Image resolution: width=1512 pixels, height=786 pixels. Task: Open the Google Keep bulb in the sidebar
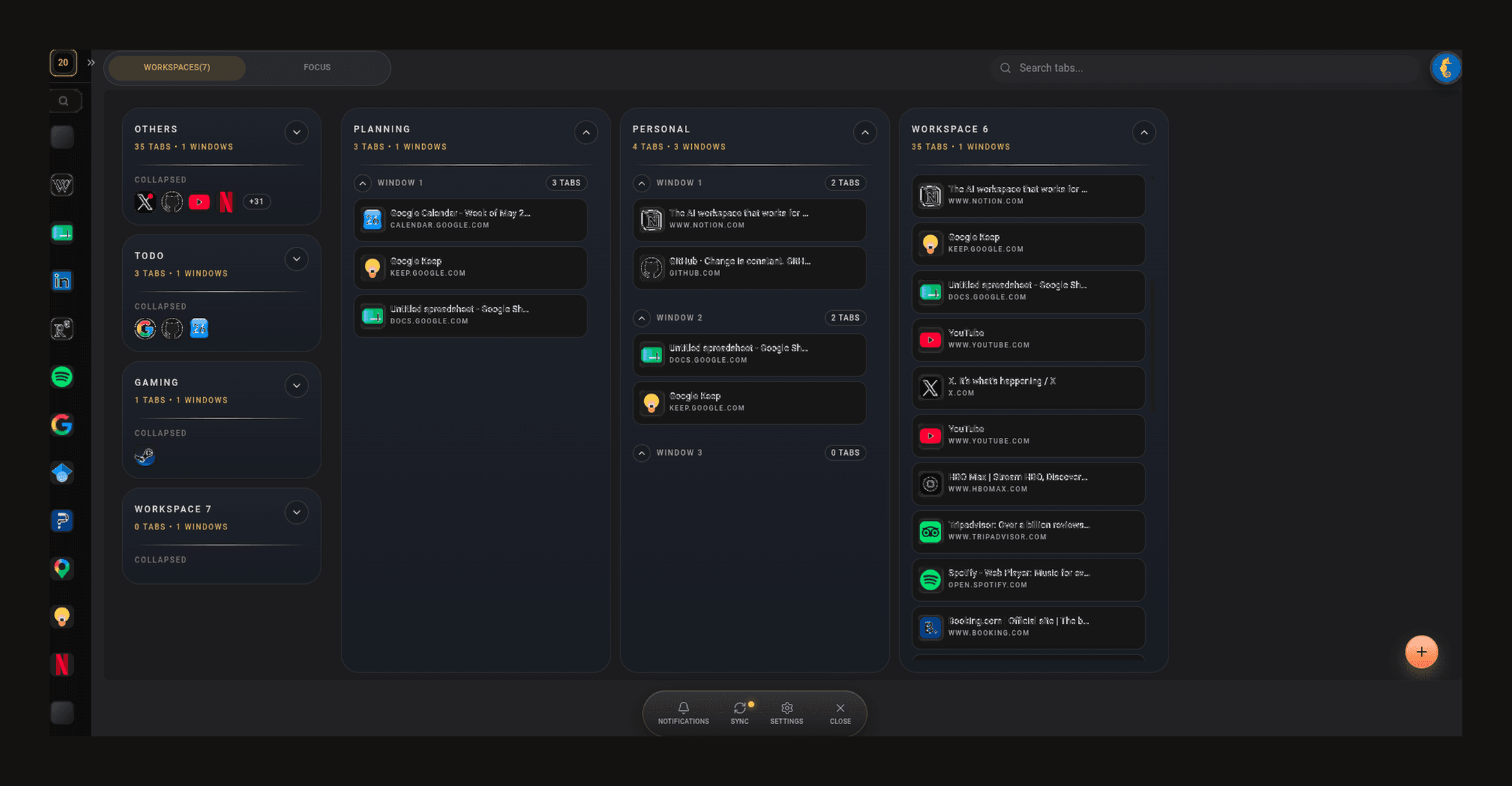[62, 616]
